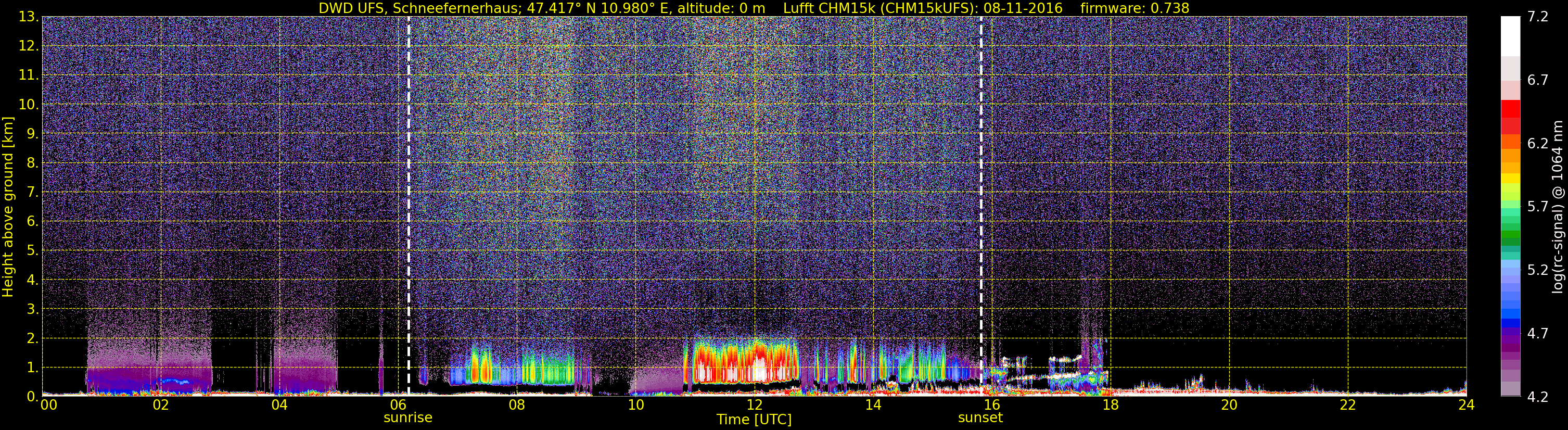
Task: Click the '20' tick on the time axis
Action: (1229, 405)
